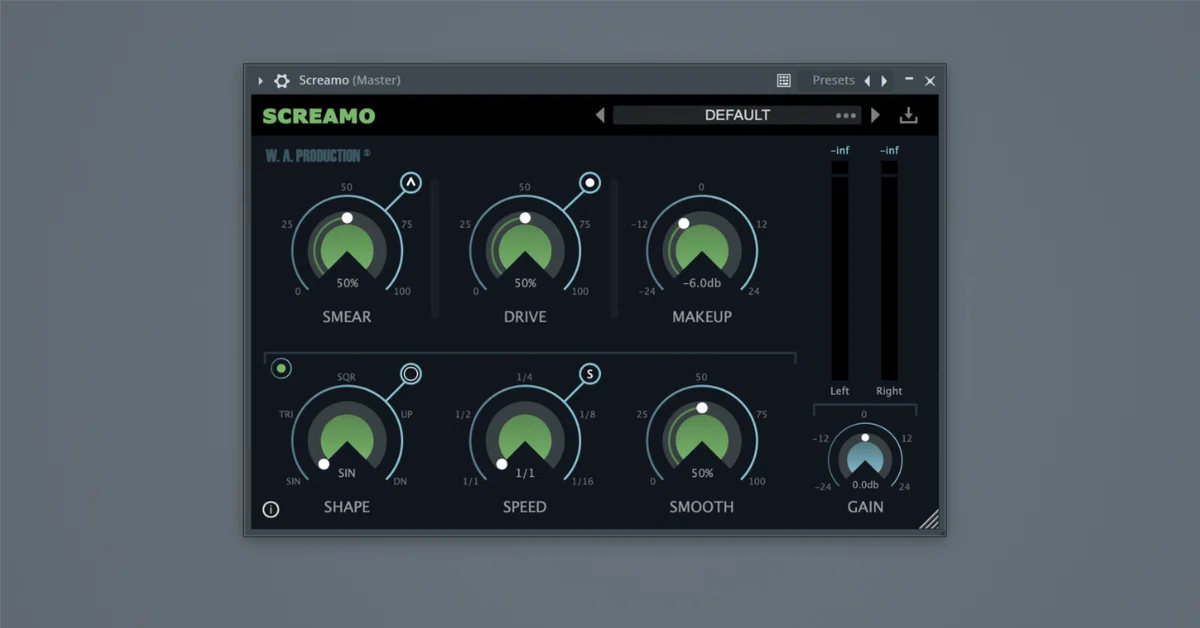This screenshot has height=628, width=1200.
Task: Click the Drive knob
Action: pos(525,249)
